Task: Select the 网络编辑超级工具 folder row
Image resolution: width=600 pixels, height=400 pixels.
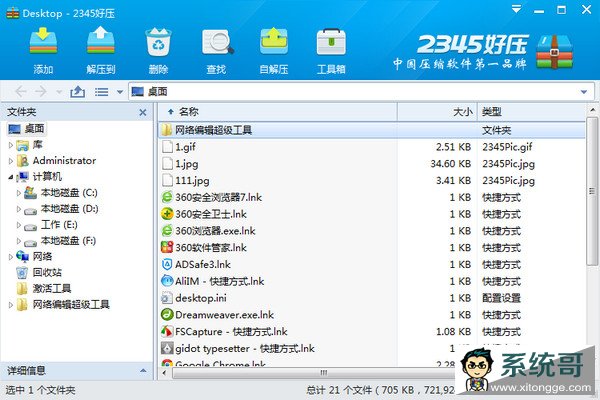Action: coord(371,130)
